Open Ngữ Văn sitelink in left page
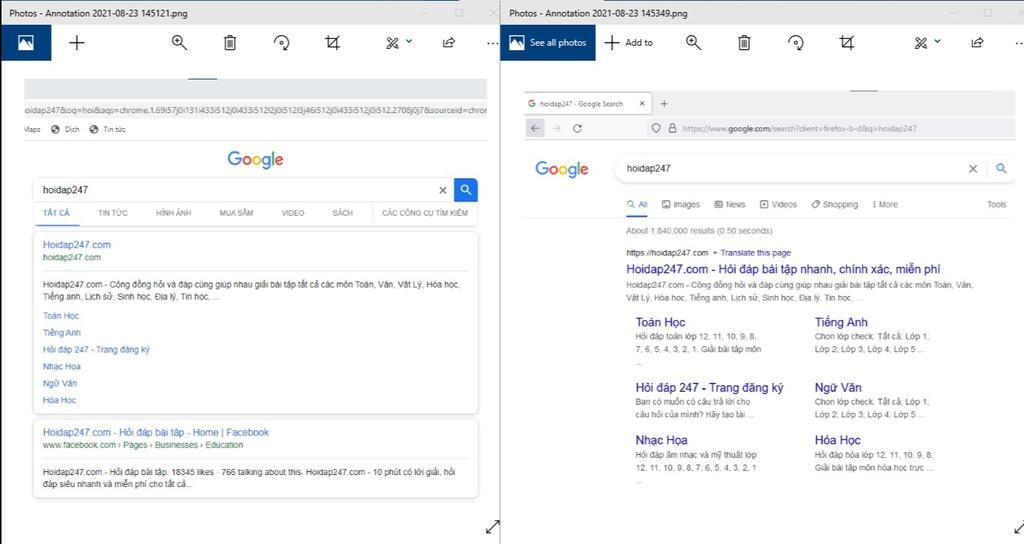This screenshot has width=1024, height=544. coord(60,383)
